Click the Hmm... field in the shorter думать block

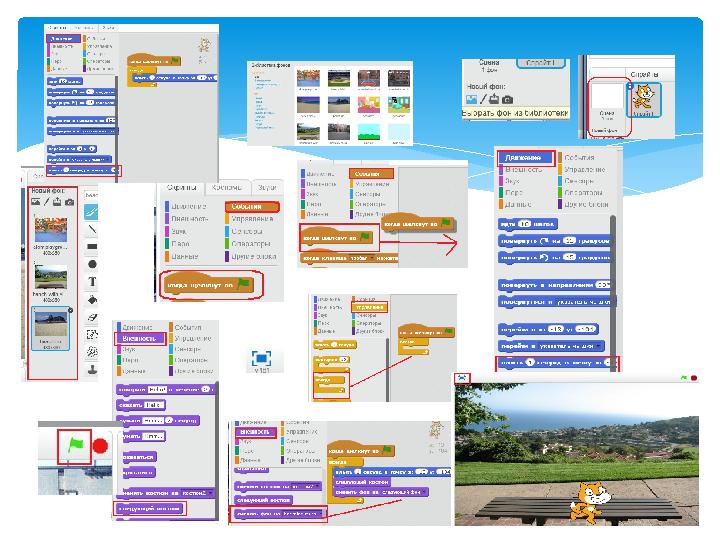click(x=153, y=436)
